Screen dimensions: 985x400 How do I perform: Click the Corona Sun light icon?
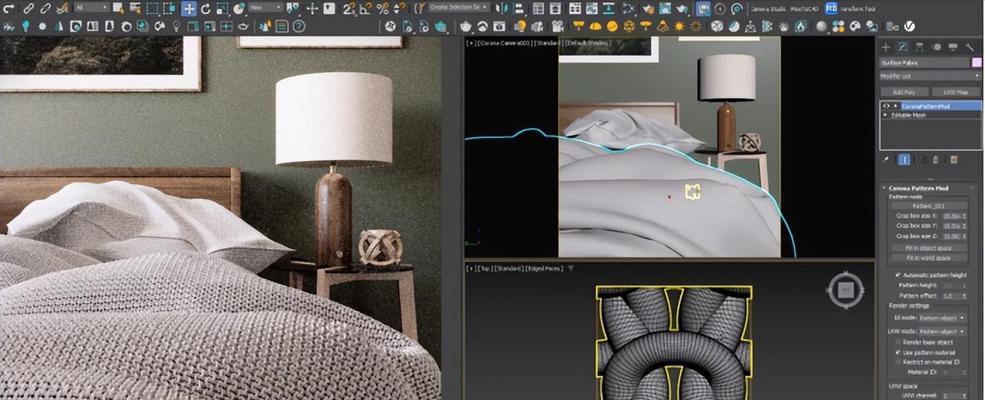679,26
